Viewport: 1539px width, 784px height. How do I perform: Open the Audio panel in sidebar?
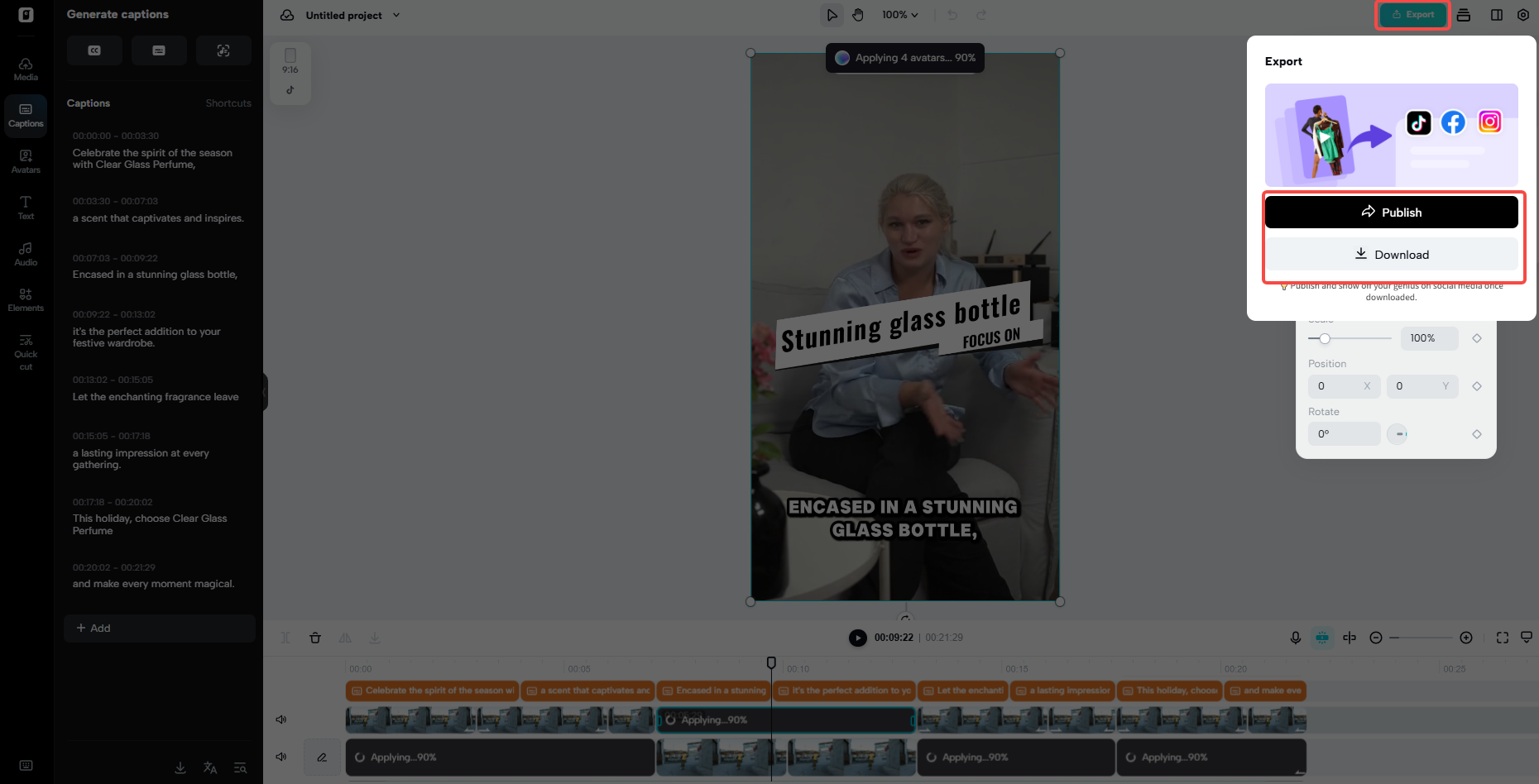pos(26,254)
